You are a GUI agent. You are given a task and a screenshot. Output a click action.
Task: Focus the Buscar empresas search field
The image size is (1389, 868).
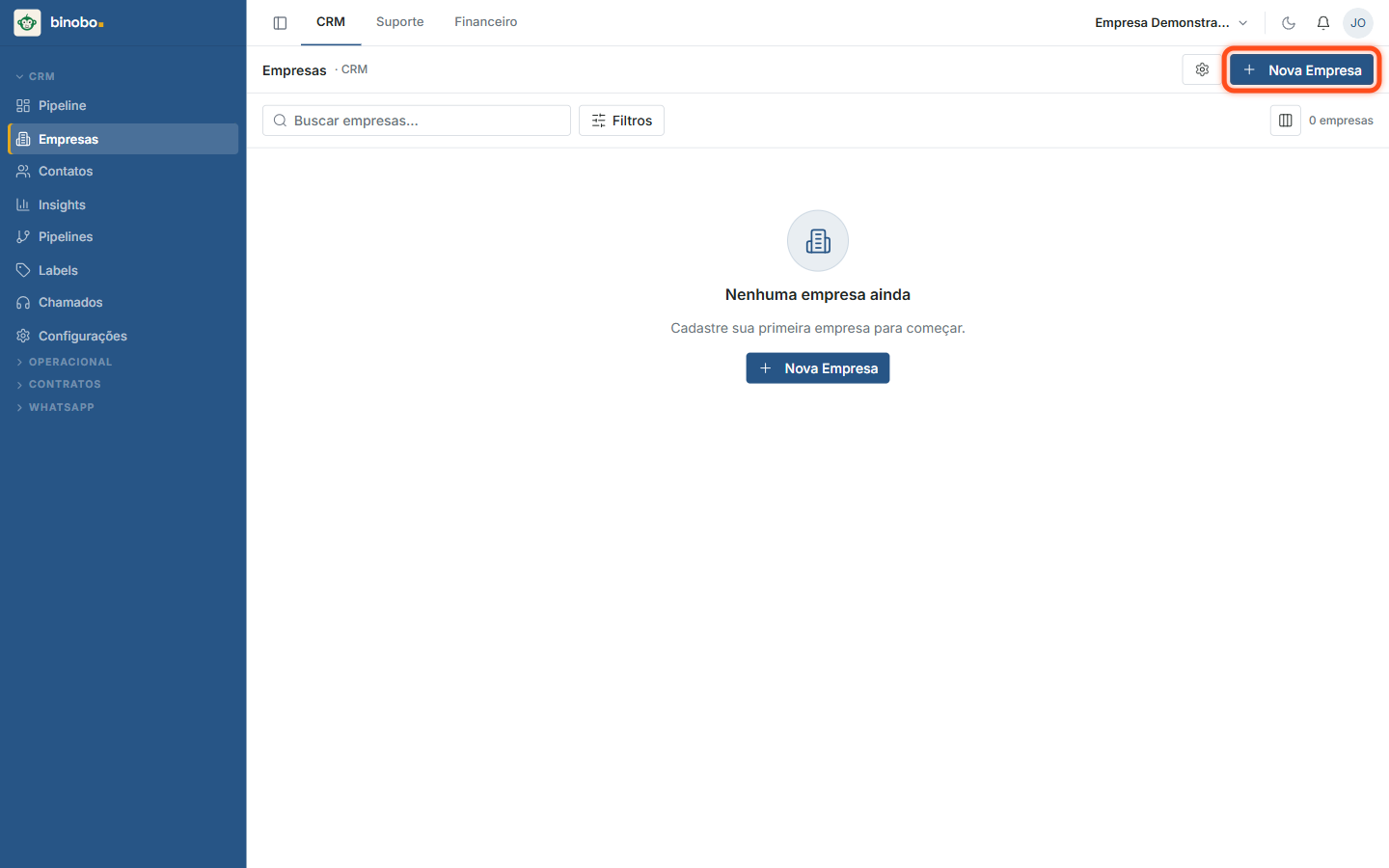tap(417, 121)
